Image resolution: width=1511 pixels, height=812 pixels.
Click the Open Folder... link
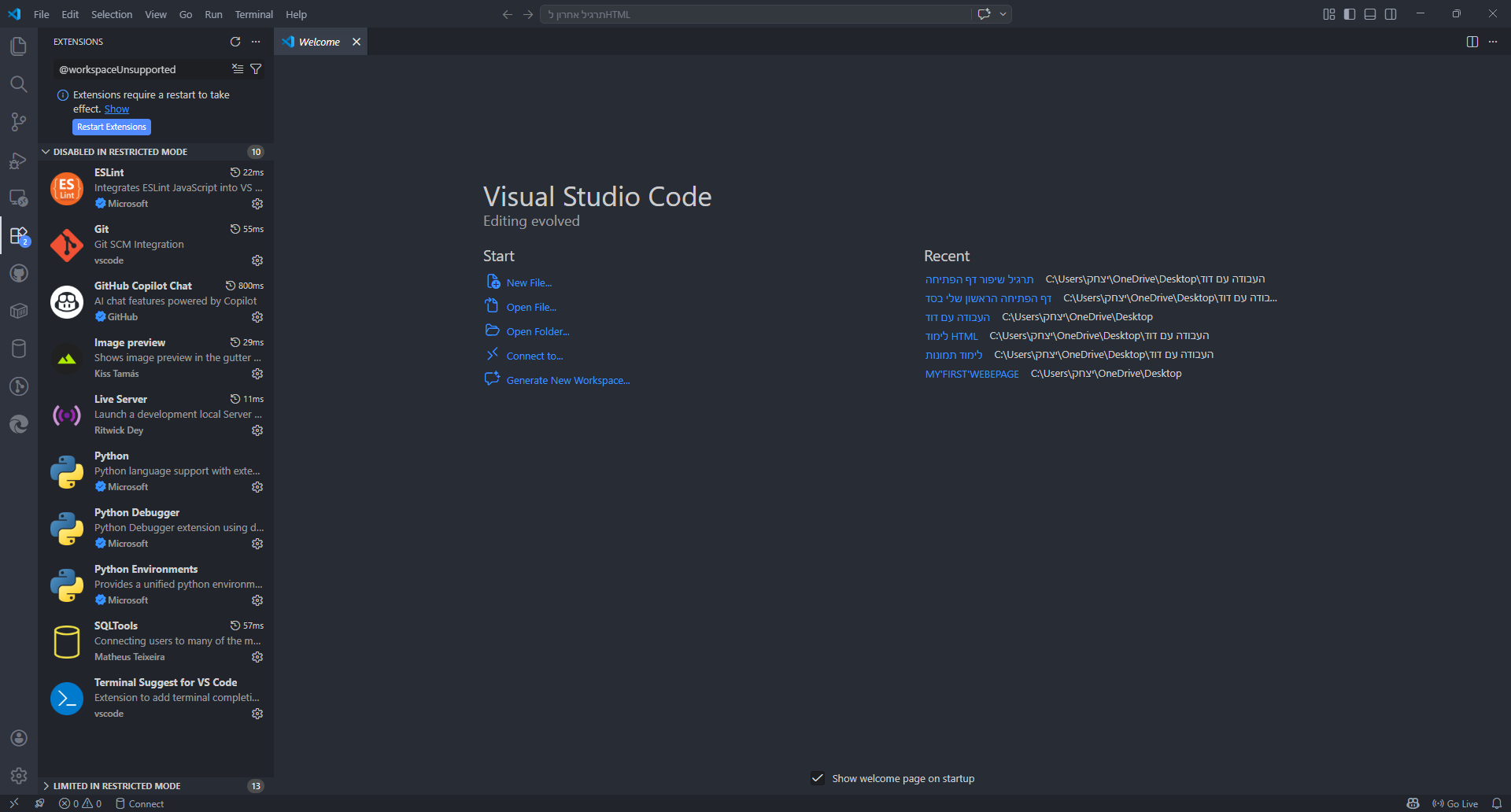click(538, 331)
